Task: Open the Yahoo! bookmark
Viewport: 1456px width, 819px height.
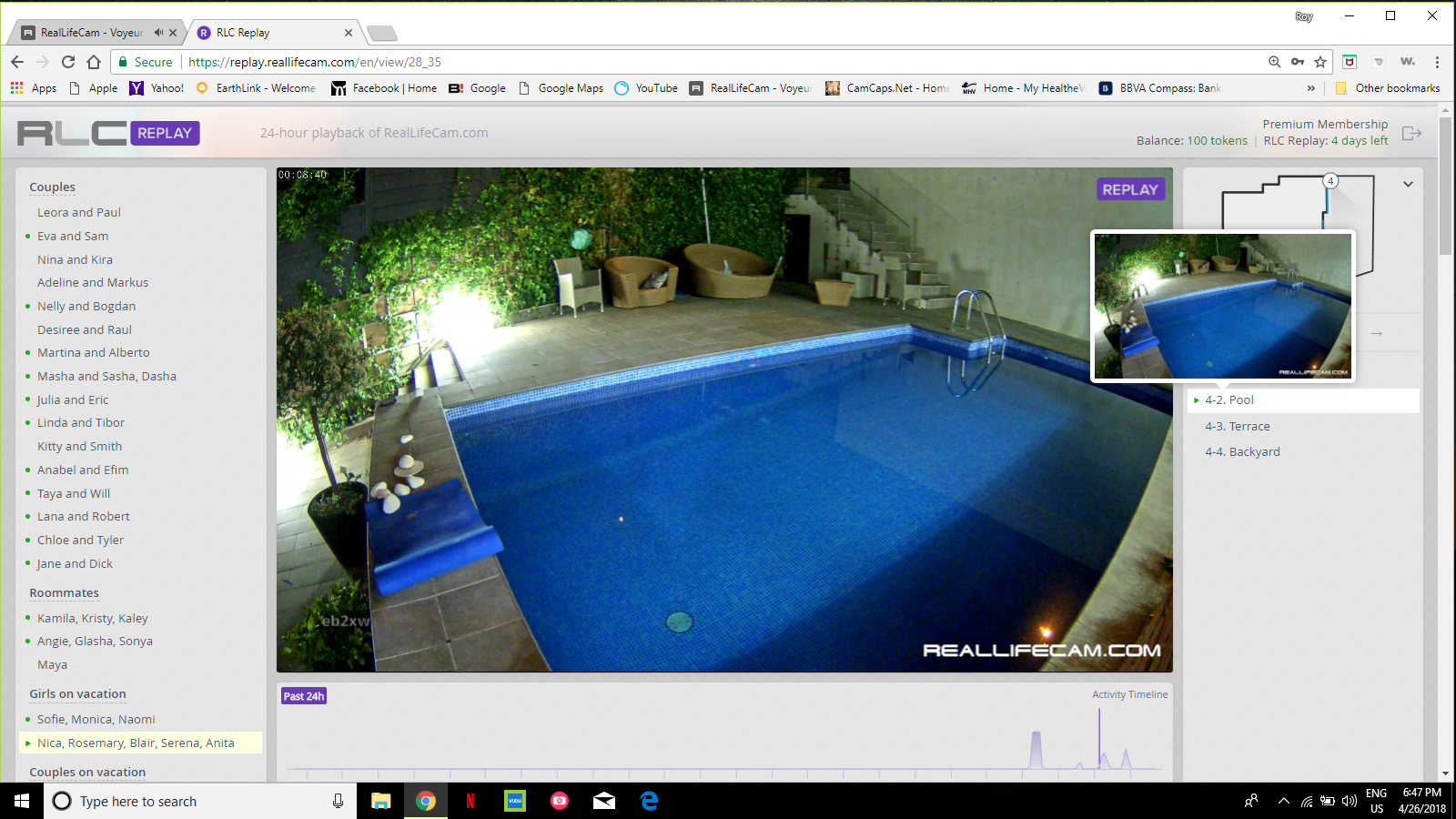Action: click(157, 88)
